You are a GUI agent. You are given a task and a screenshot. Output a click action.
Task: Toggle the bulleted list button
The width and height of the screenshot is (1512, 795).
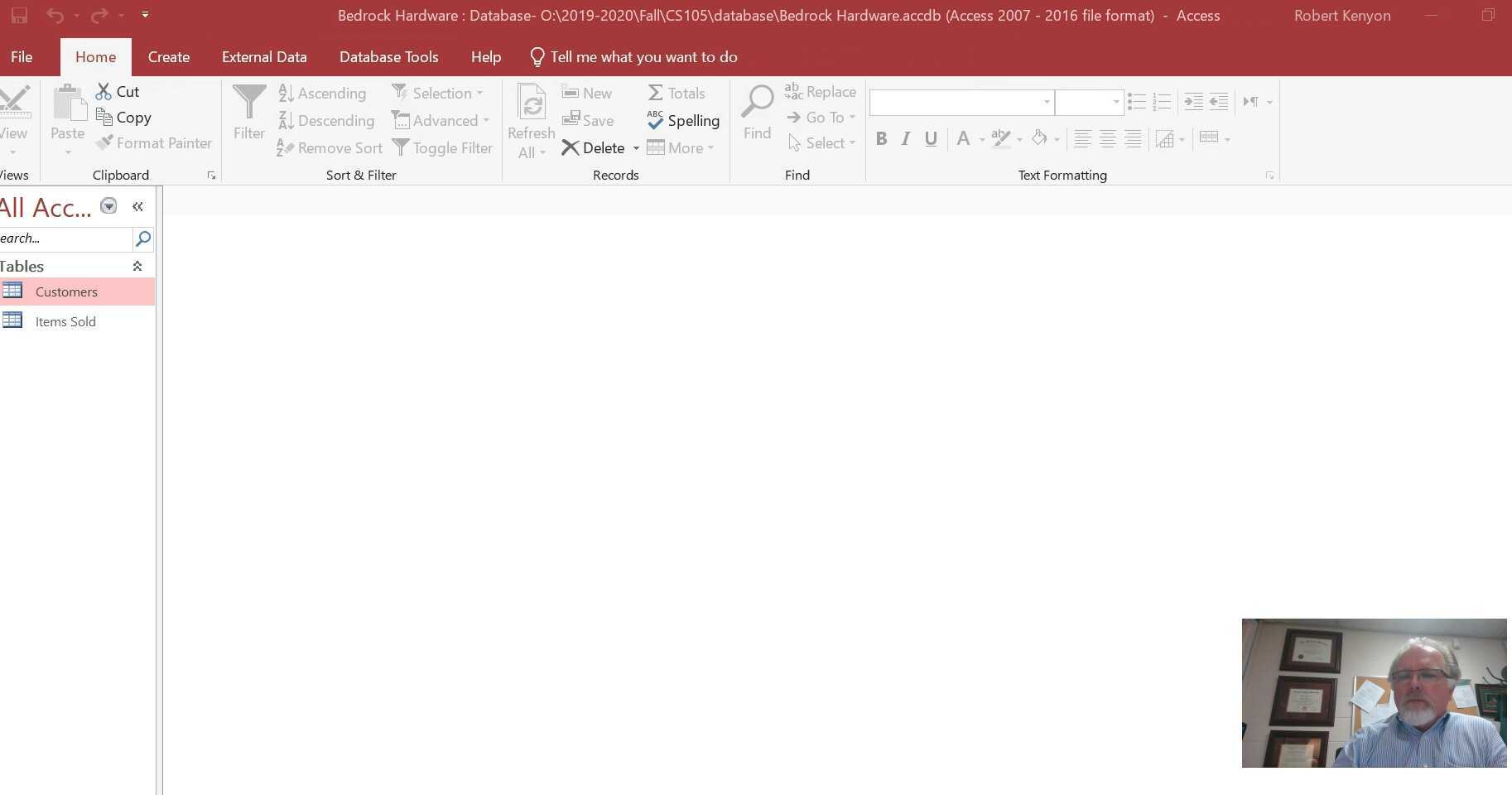coord(1137,102)
